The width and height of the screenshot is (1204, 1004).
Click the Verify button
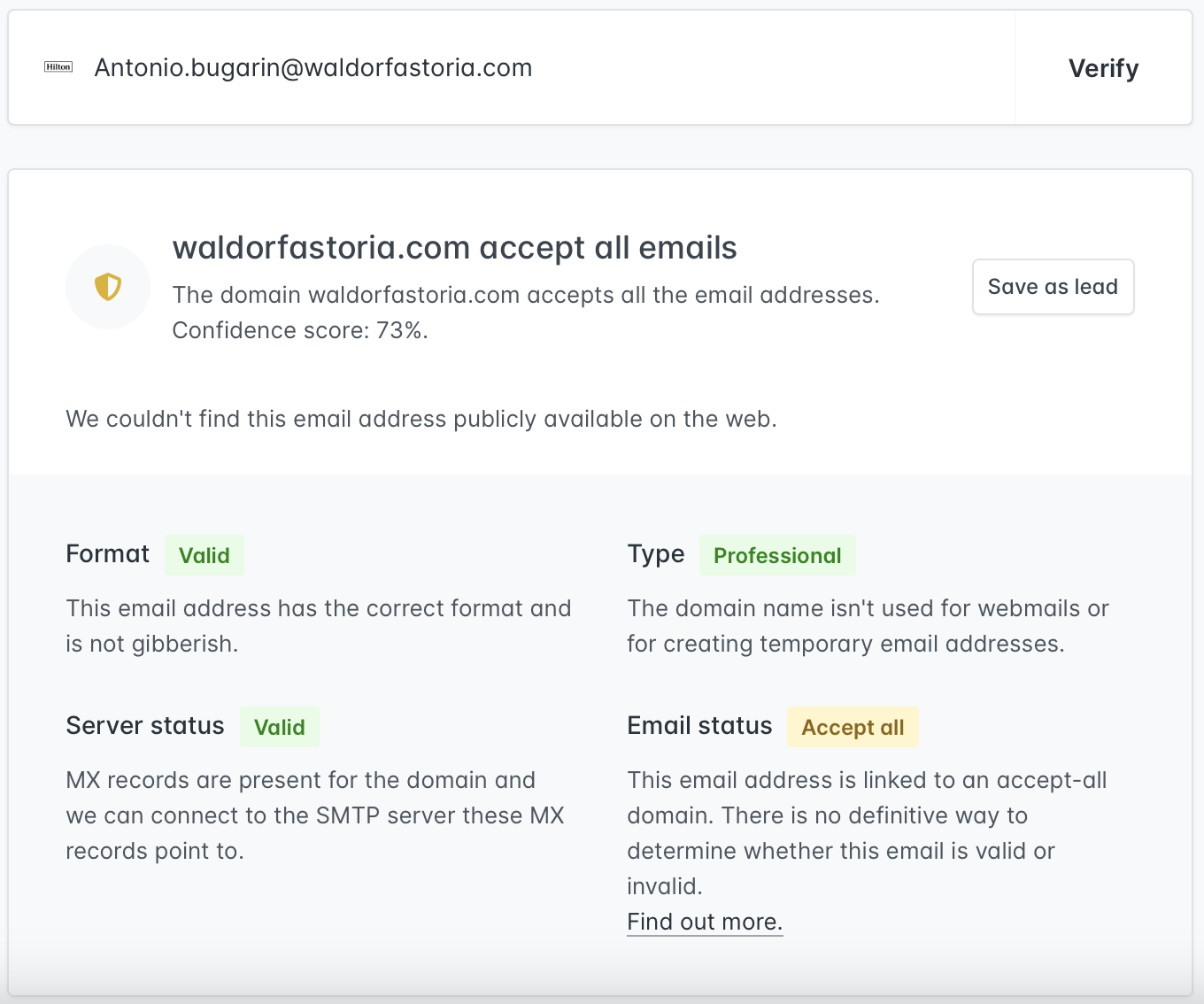tap(1103, 68)
